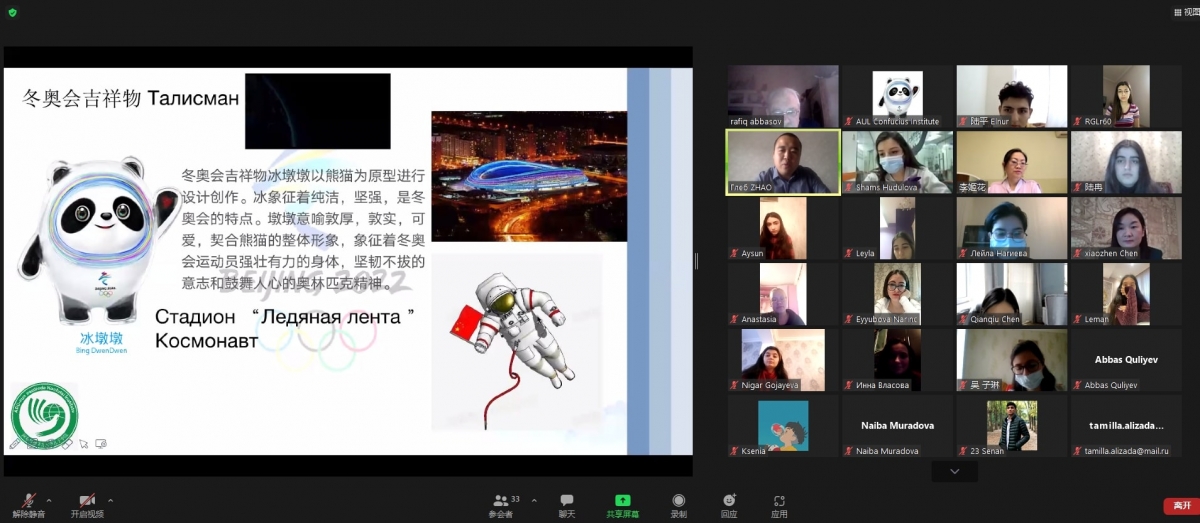Click the 'Eyyubova Narinc' name label
Viewport: 1200px width, 523px height.
pos(888,320)
